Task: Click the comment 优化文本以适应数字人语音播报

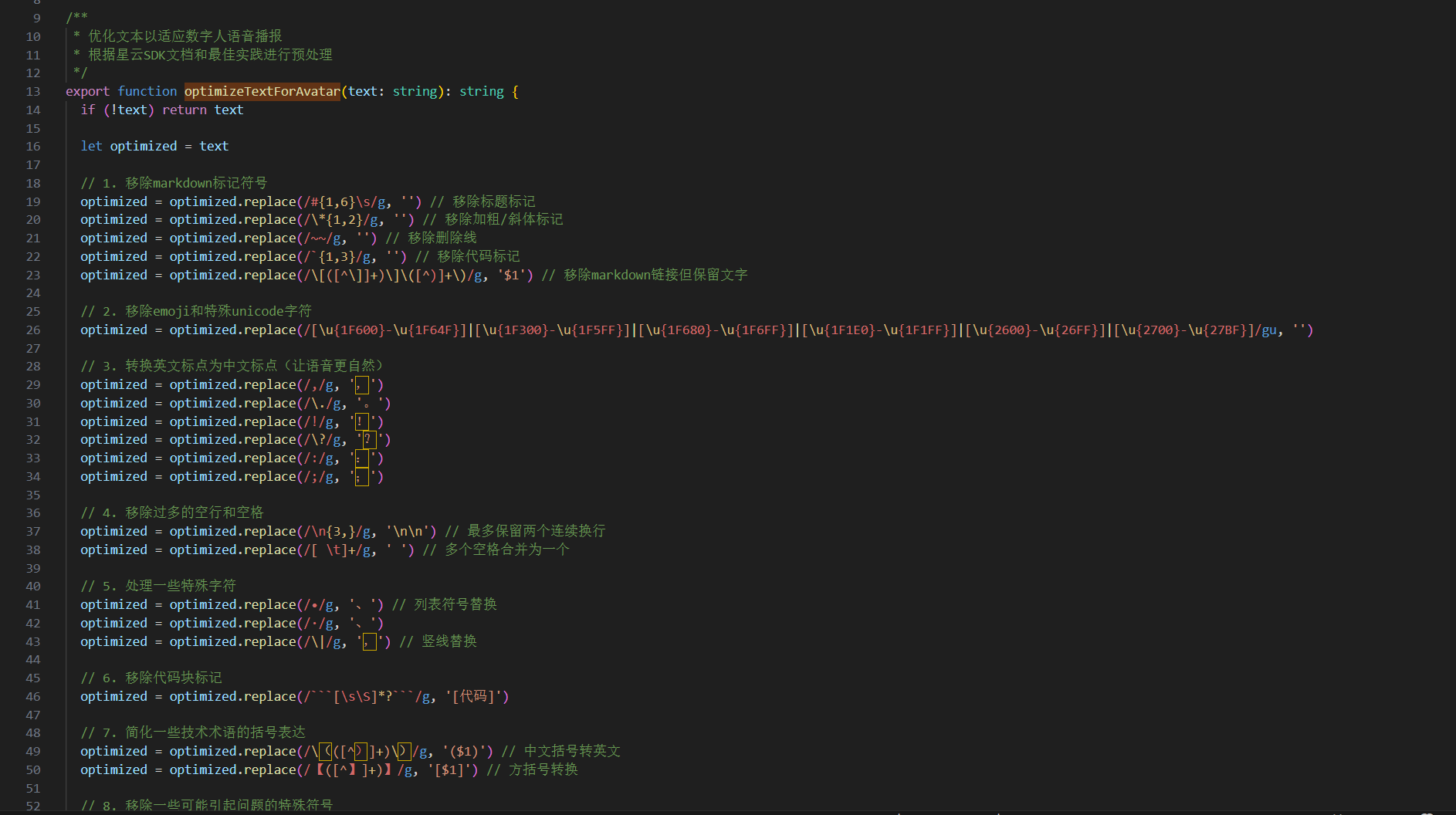Action: pyautogui.click(x=185, y=36)
